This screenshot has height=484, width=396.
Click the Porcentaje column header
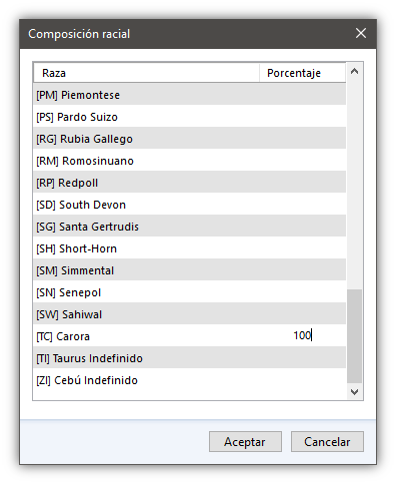click(302, 73)
